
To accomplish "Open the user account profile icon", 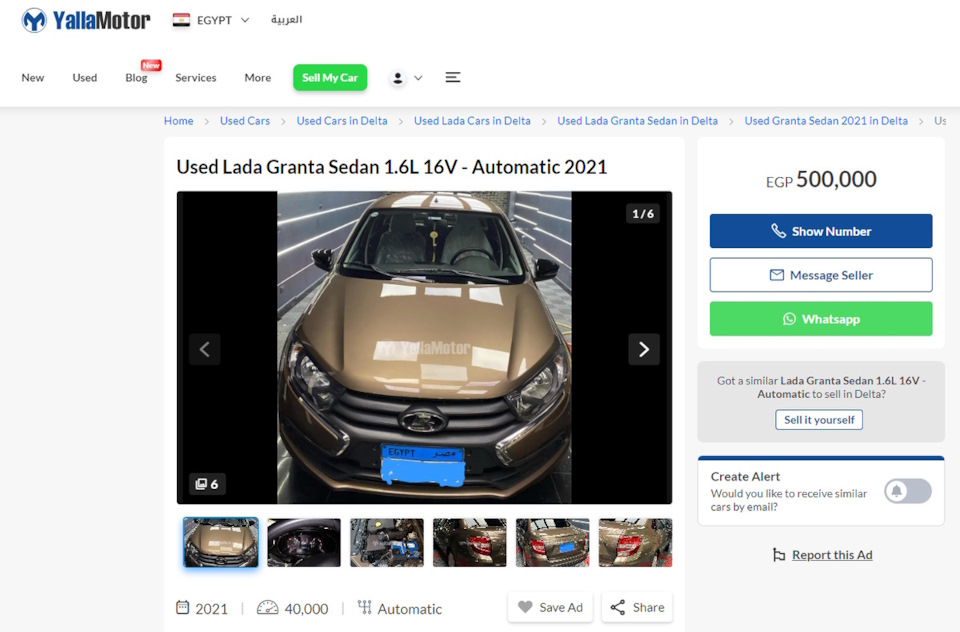I will (x=398, y=78).
